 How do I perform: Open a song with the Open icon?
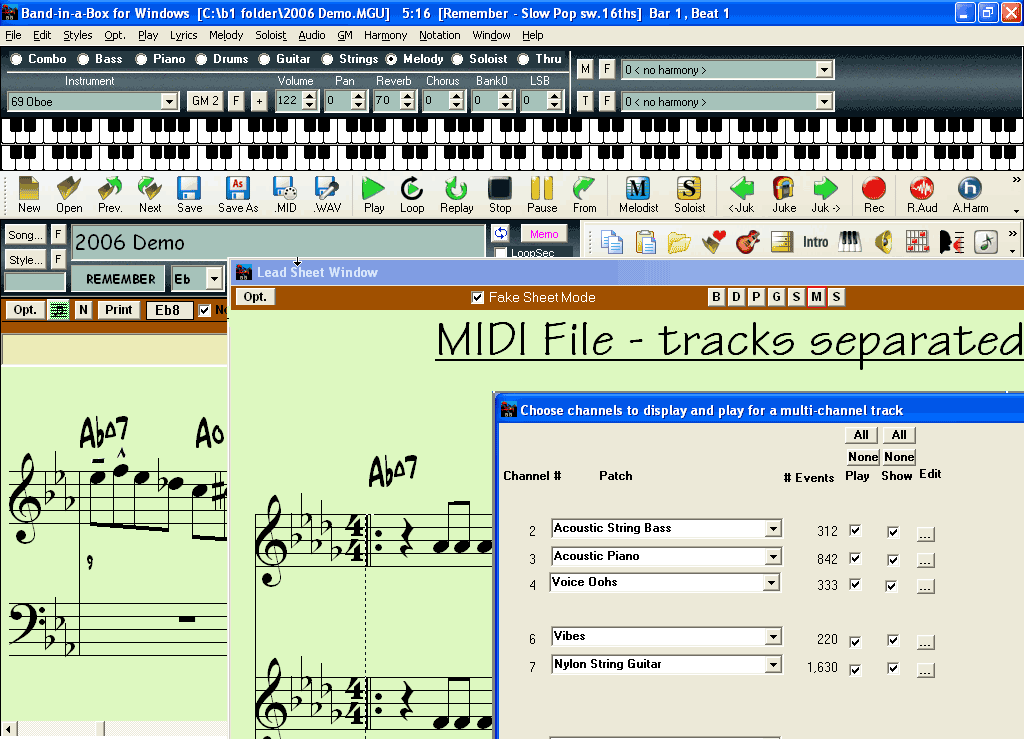click(x=69, y=195)
